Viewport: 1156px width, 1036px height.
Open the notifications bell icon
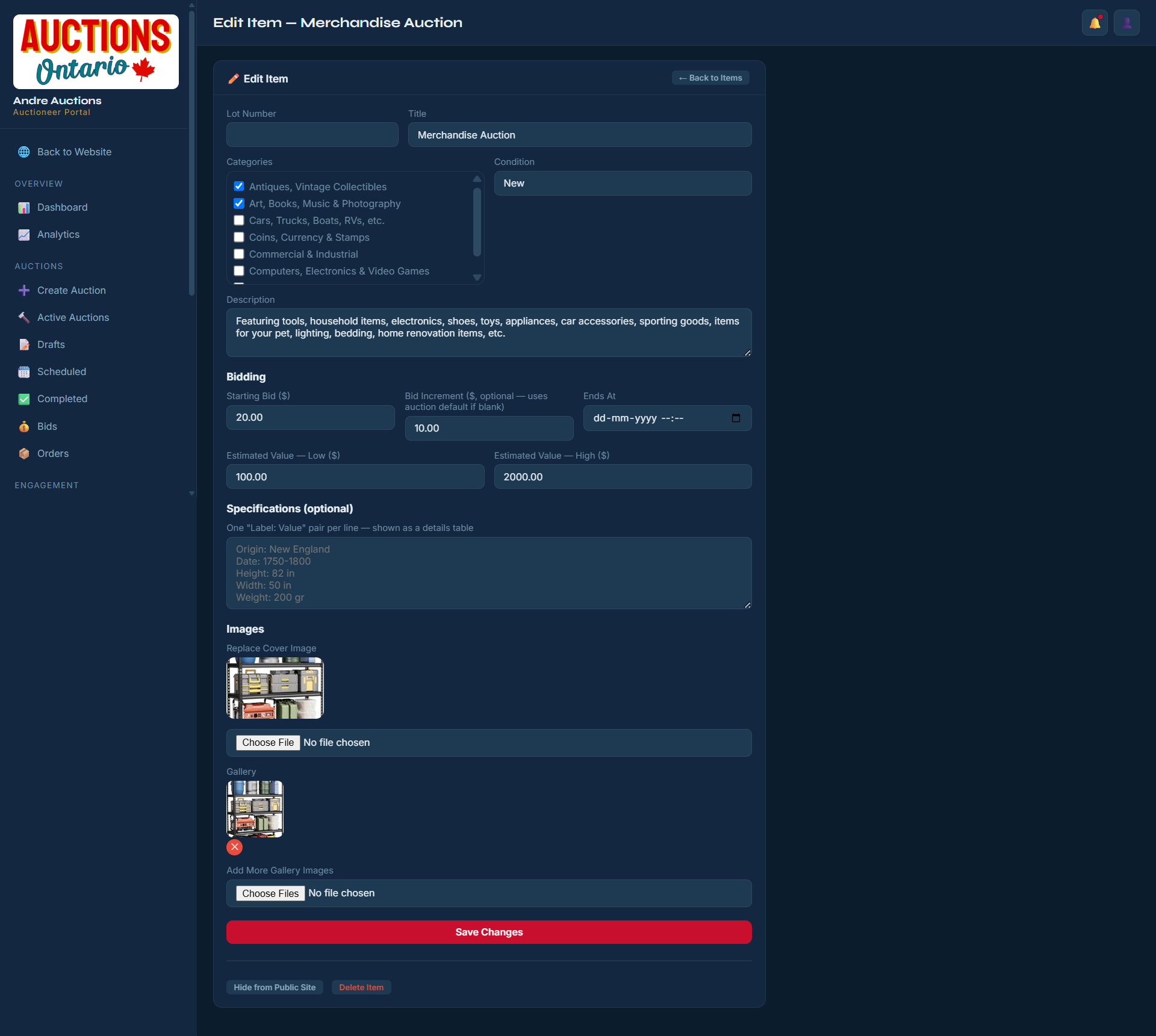coord(1095,23)
